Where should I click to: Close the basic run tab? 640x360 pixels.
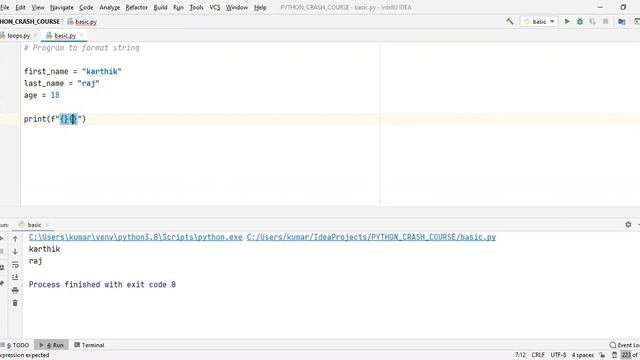46,225
